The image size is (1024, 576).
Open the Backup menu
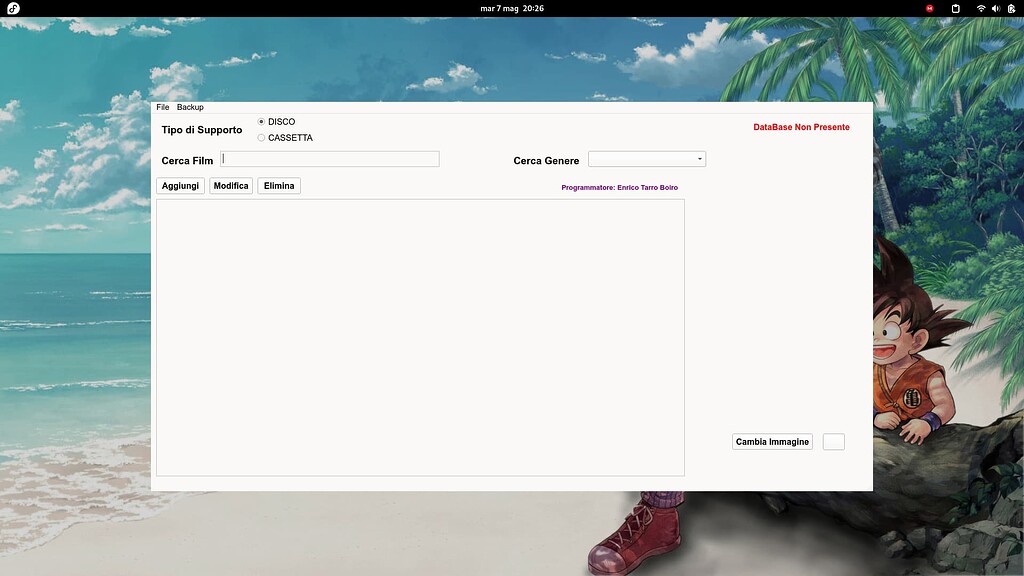point(190,107)
